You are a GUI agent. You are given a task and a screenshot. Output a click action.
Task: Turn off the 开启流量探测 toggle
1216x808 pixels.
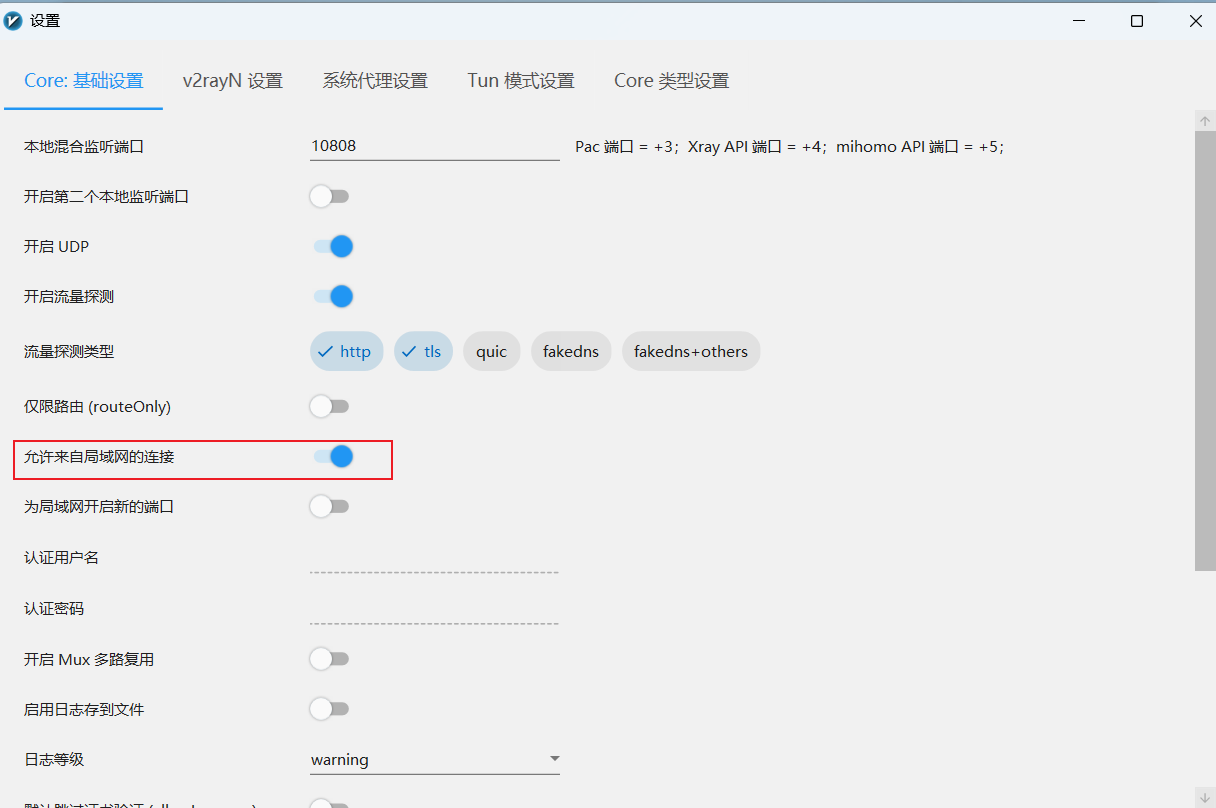point(333,296)
